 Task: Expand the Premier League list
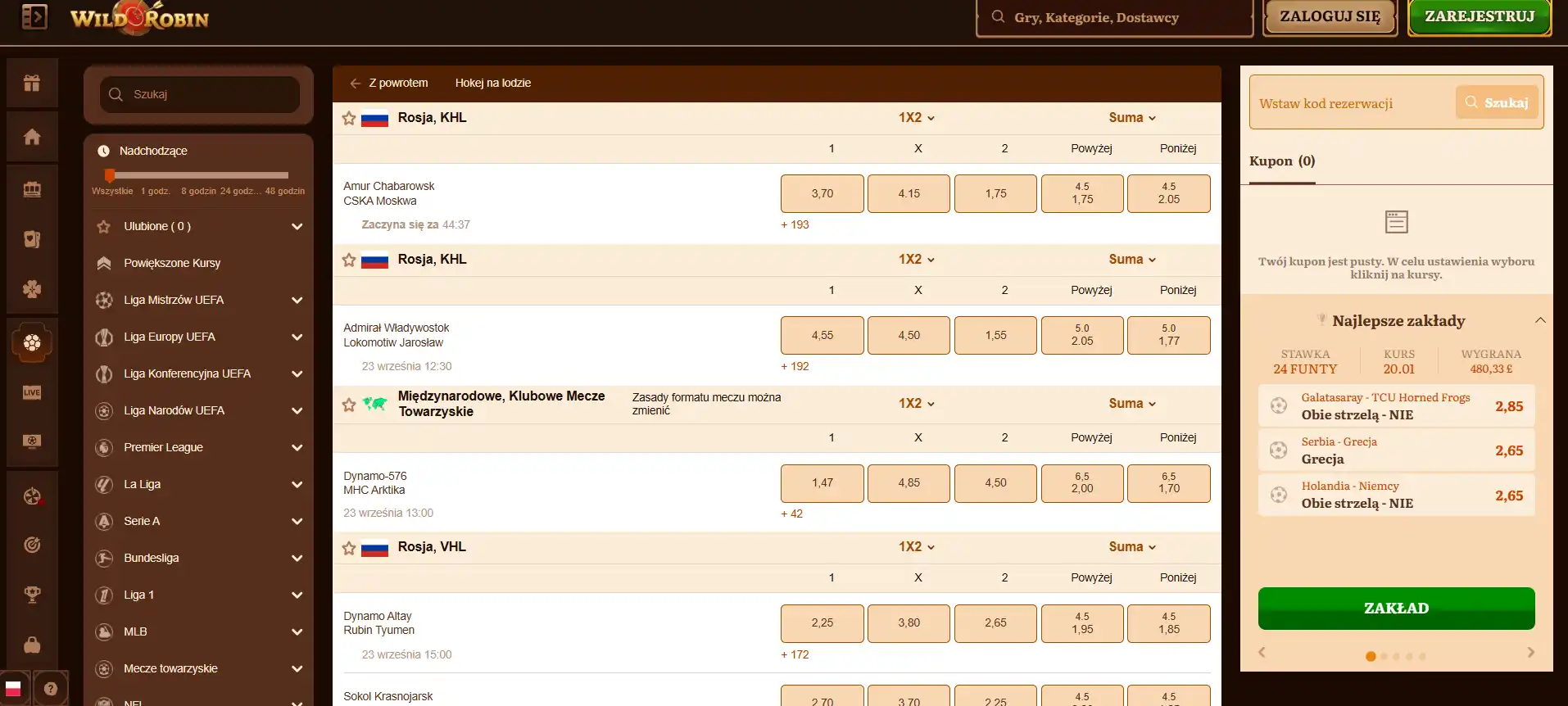(x=198, y=447)
